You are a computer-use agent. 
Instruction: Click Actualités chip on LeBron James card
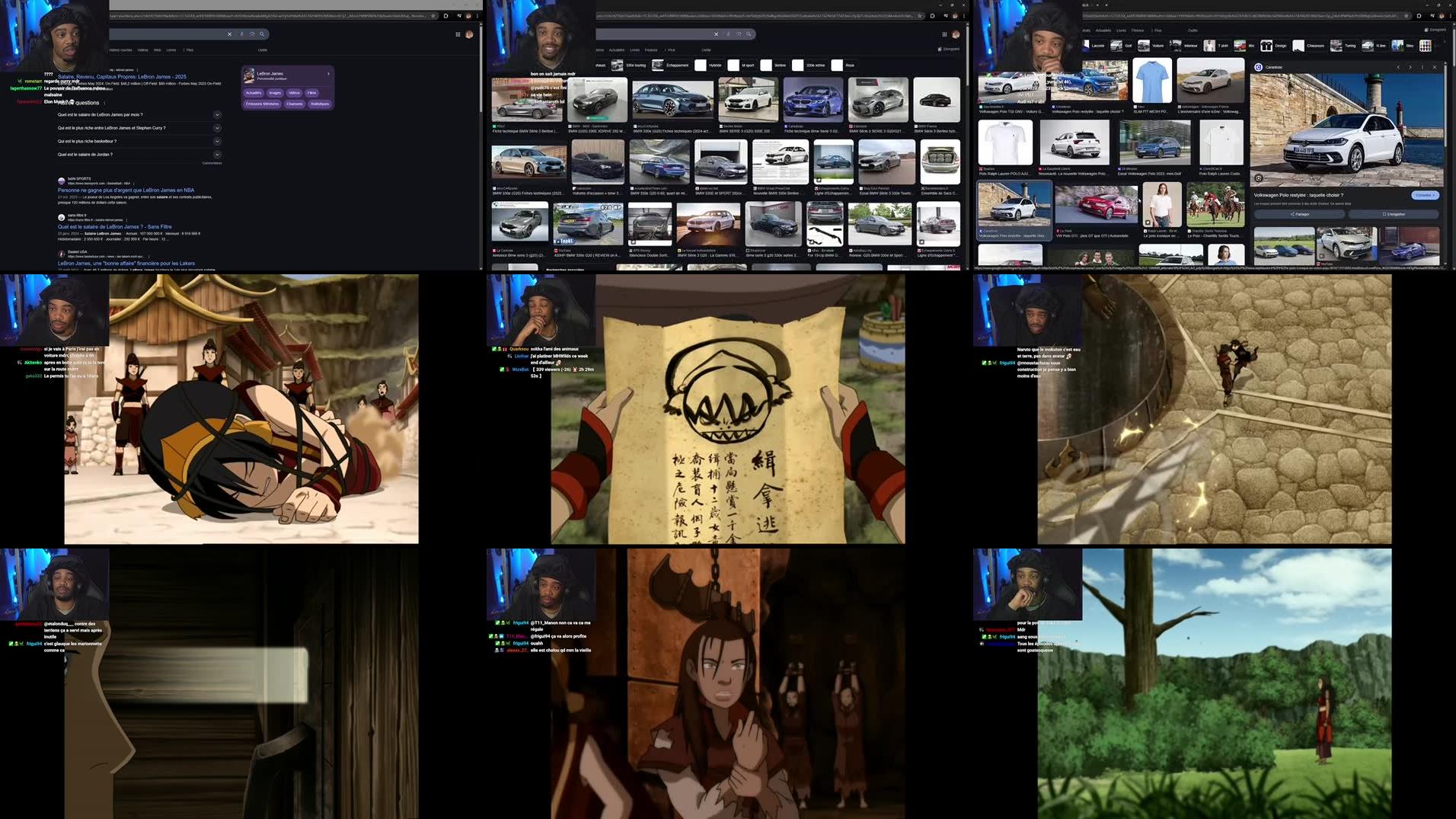pyautogui.click(x=254, y=93)
